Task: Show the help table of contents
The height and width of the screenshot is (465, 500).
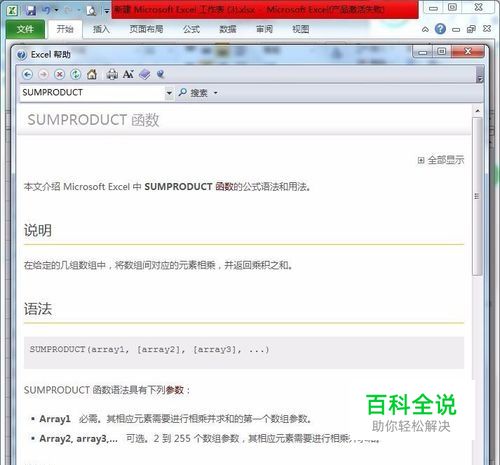Action: point(145,74)
